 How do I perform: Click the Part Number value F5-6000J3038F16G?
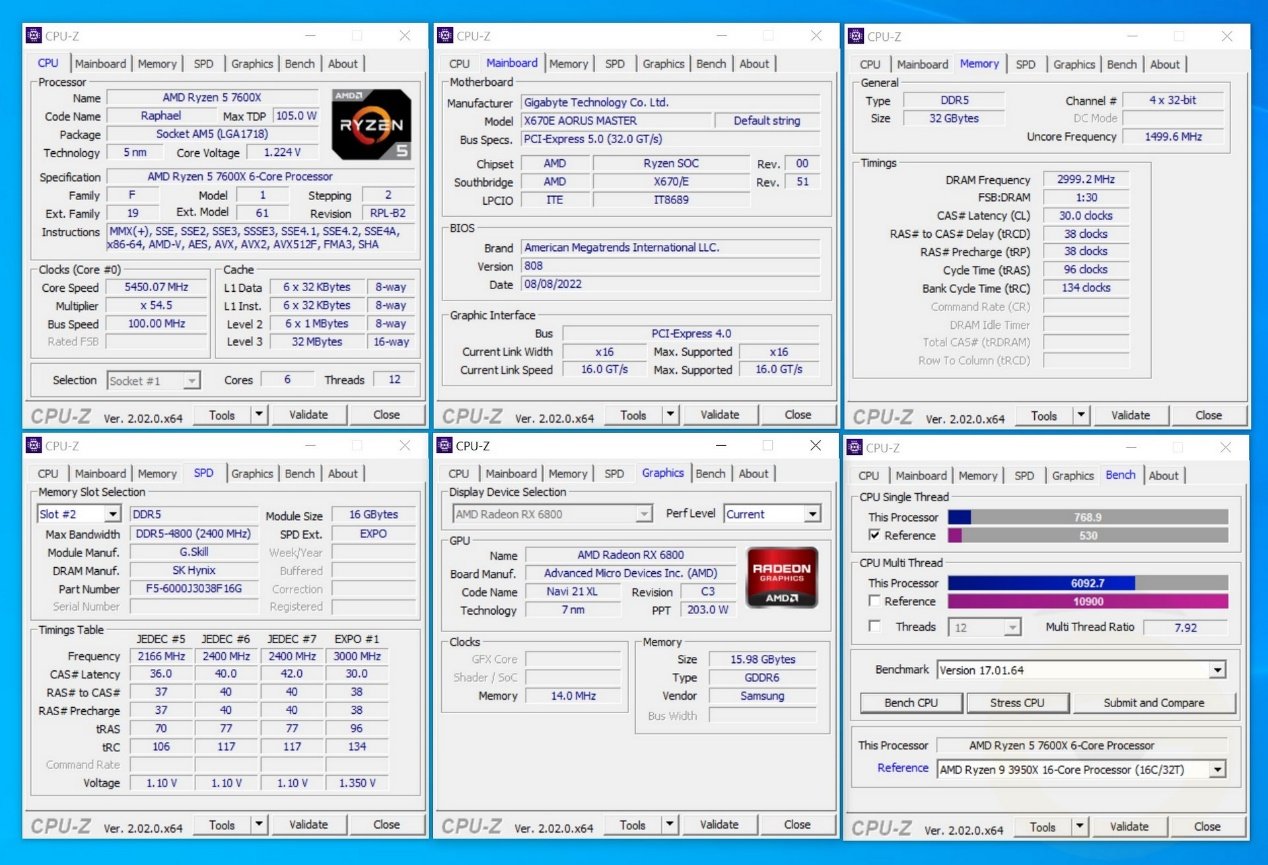coord(194,589)
